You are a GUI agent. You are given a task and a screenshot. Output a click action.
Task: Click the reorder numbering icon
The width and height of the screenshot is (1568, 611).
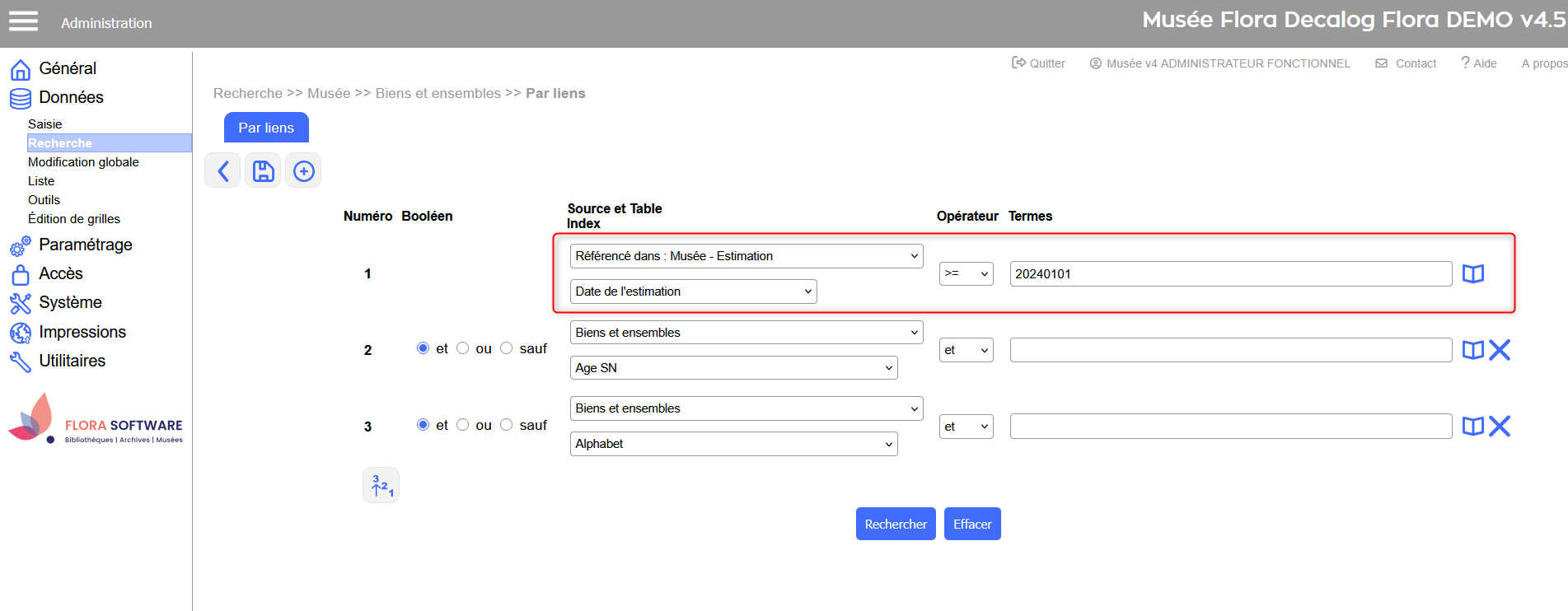[381, 485]
